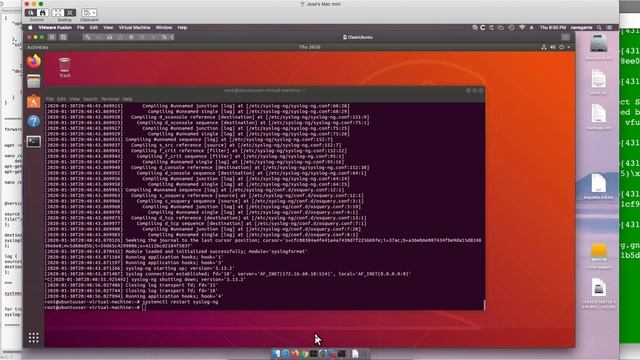Open Firefox from the Ubuntu dock
Screen dimensions: 640x360
coord(34,61)
